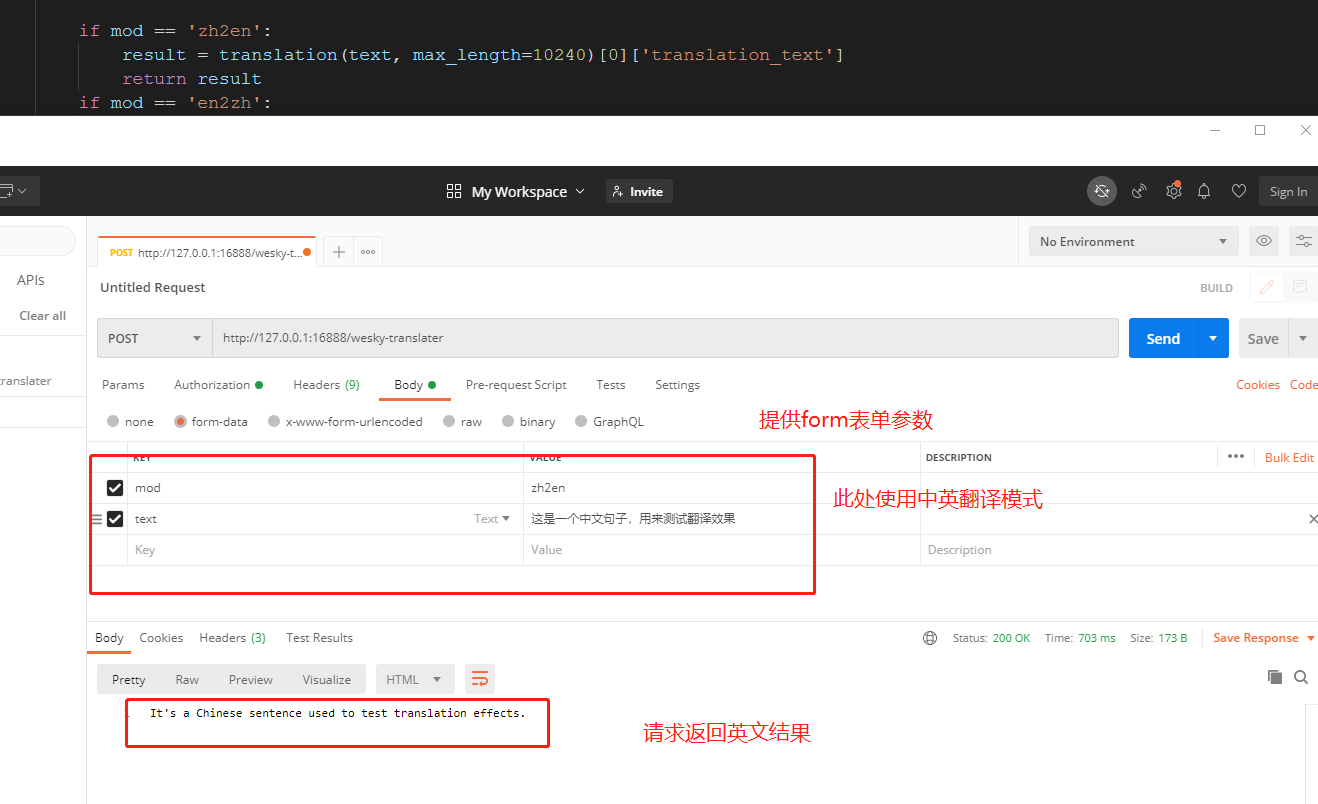Click the request URL input field

coord(665,338)
